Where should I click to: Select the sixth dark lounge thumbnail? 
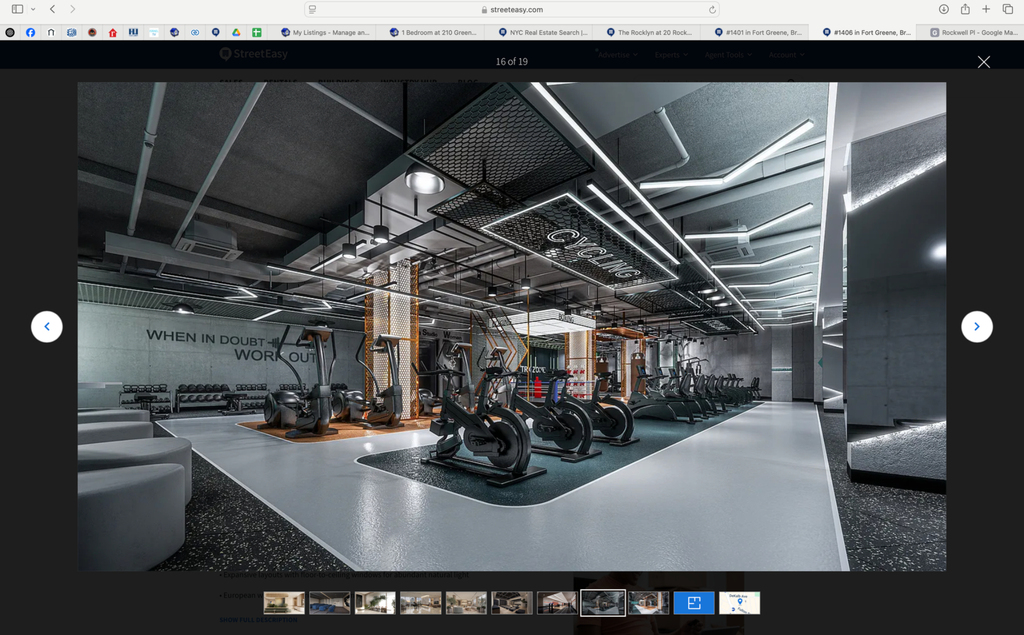tap(511, 602)
